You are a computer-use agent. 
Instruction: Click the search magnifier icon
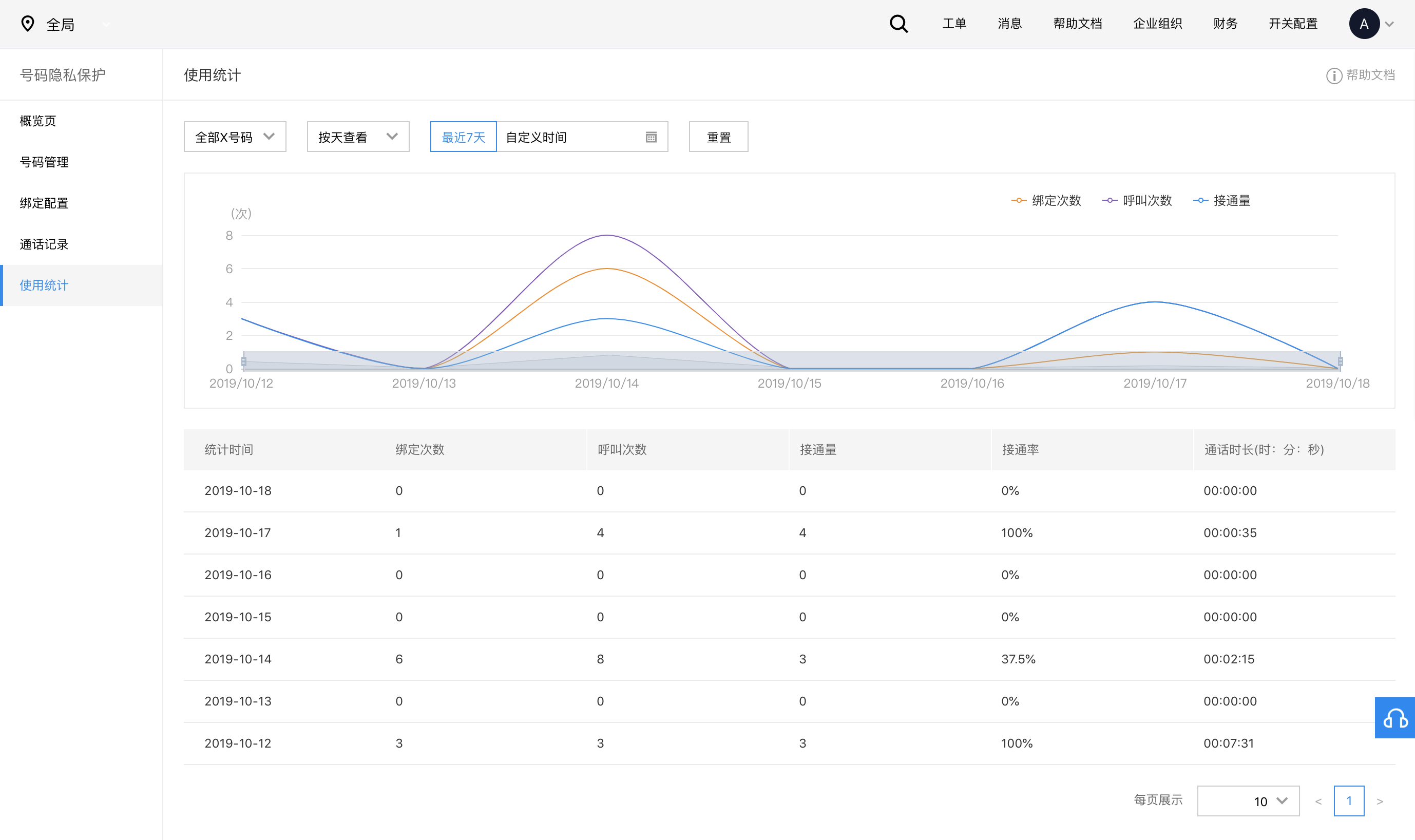pos(898,24)
